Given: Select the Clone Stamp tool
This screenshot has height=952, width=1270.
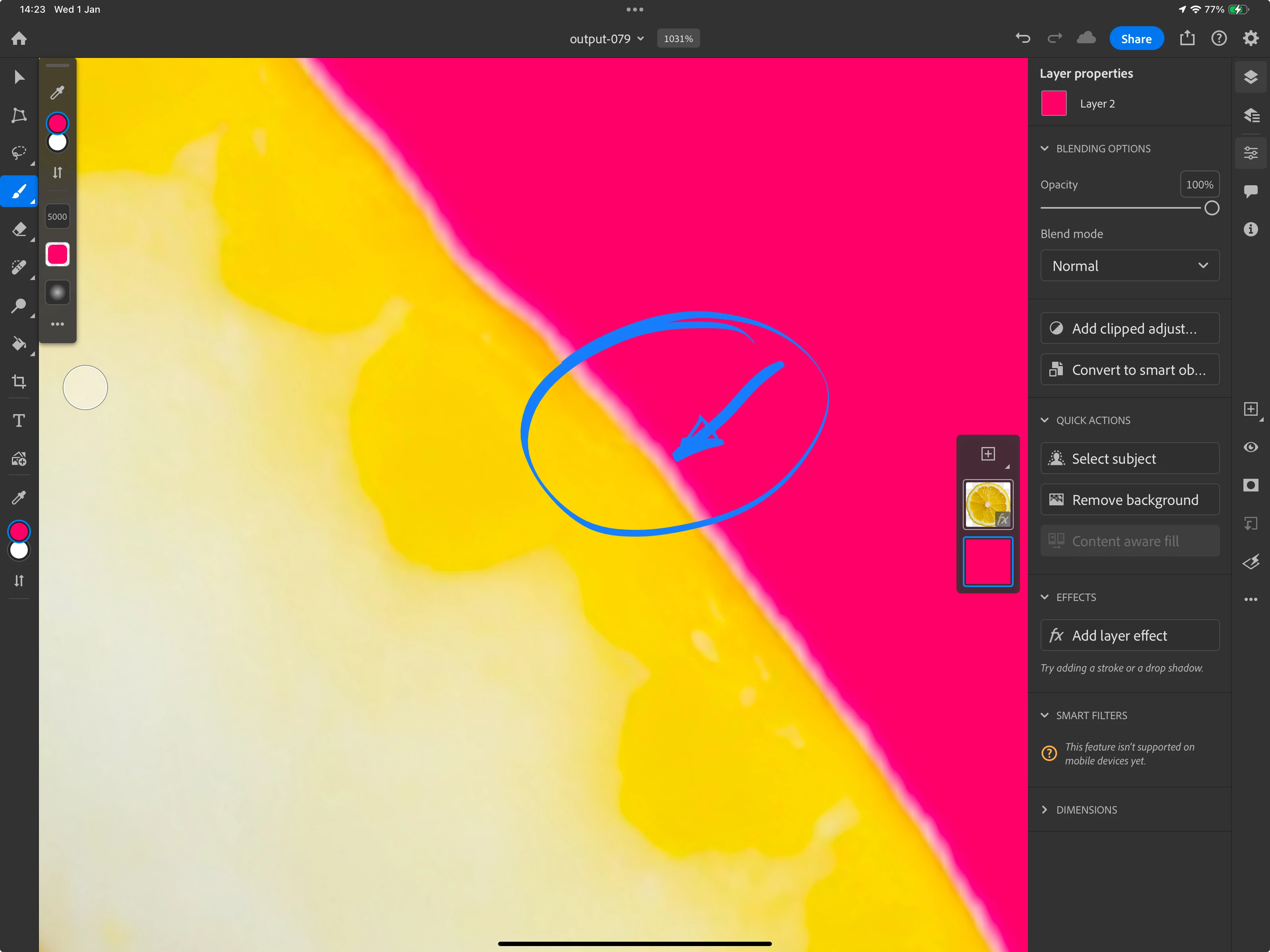Looking at the screenshot, I should tap(19, 305).
